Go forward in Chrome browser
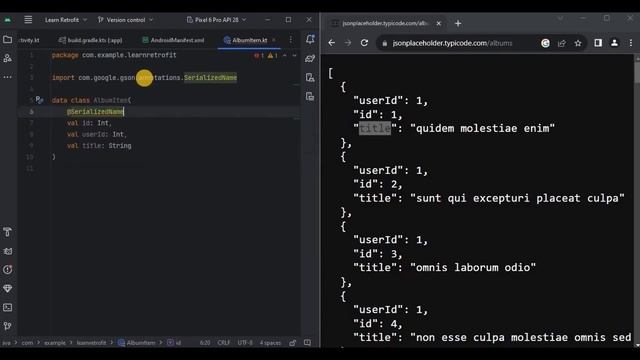 coord(348,43)
